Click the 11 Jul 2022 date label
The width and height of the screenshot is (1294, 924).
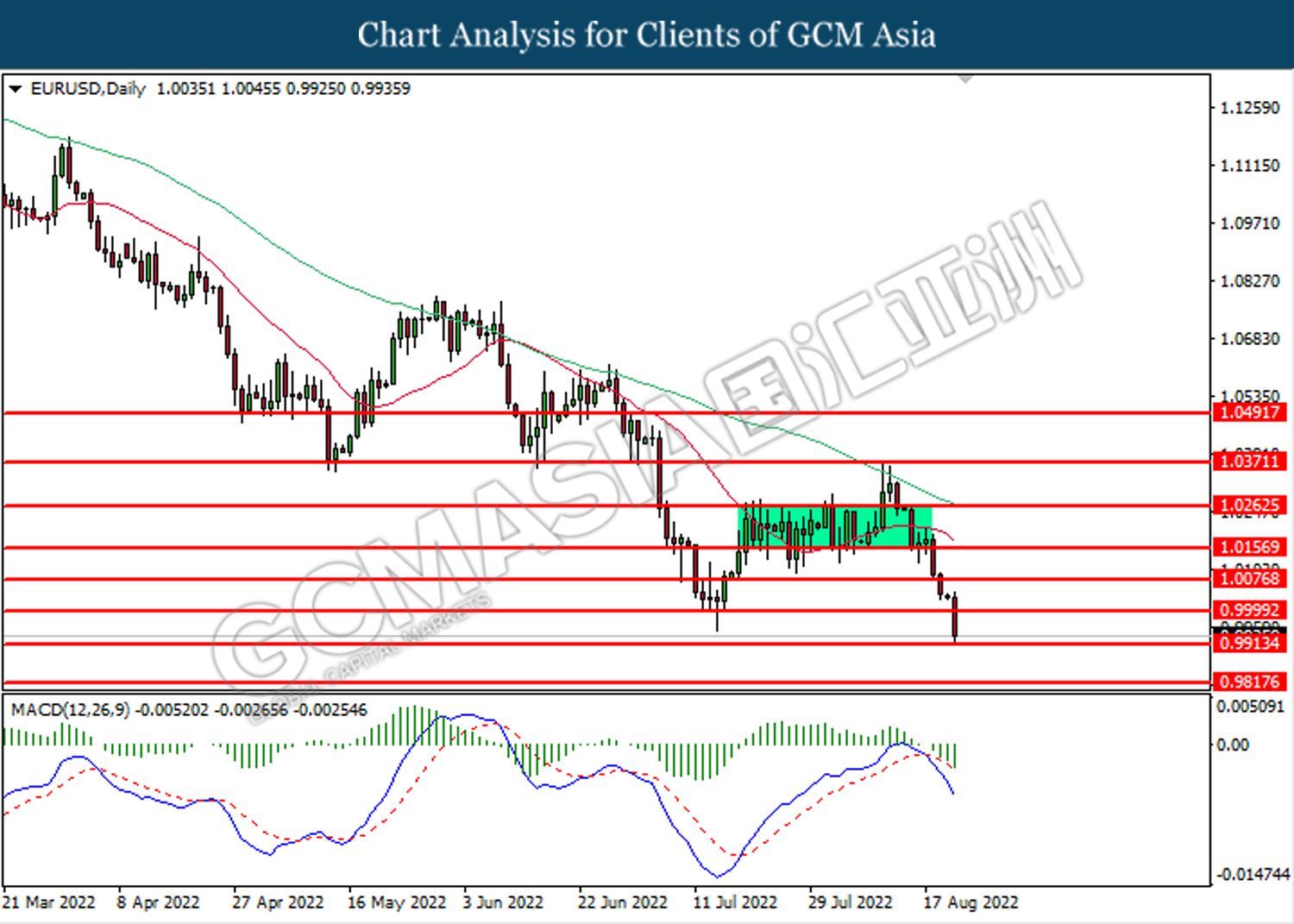735,902
